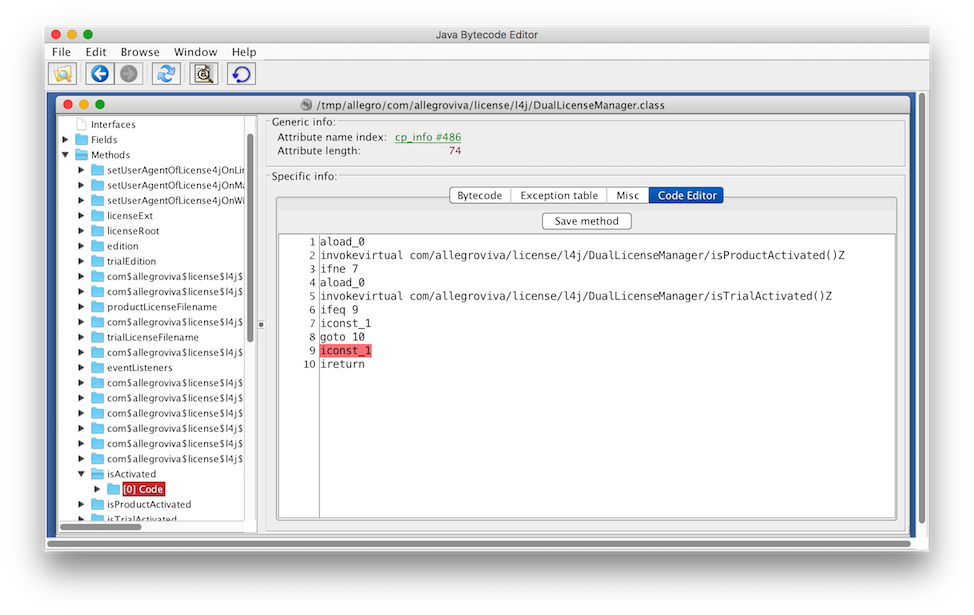The width and height of the screenshot is (974, 615).
Task: Click the isActivated folder icon
Action: 98,474
